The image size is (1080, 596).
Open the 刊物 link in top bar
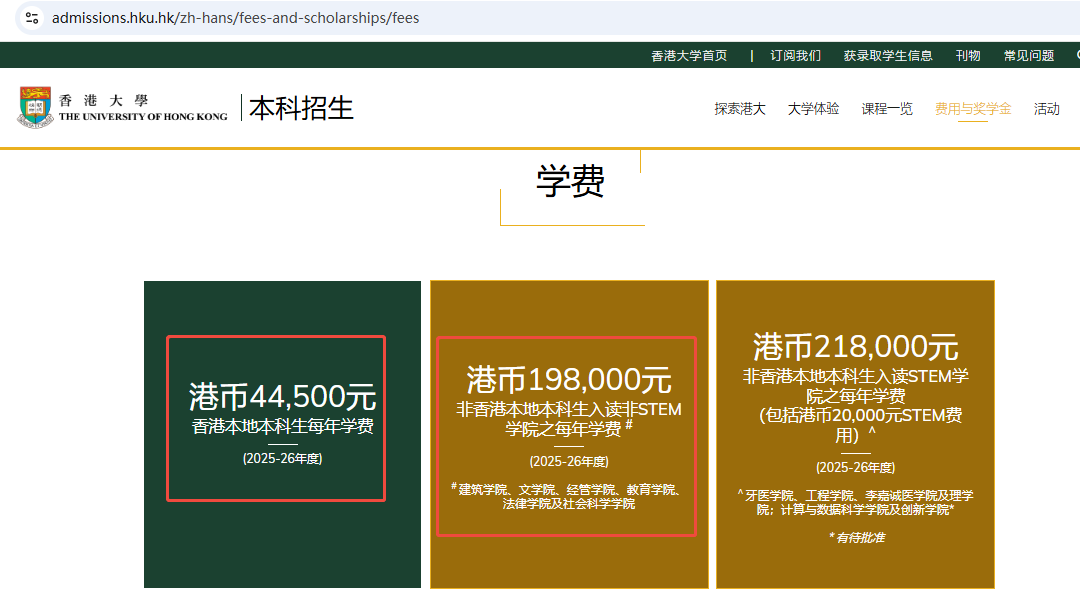pos(968,56)
